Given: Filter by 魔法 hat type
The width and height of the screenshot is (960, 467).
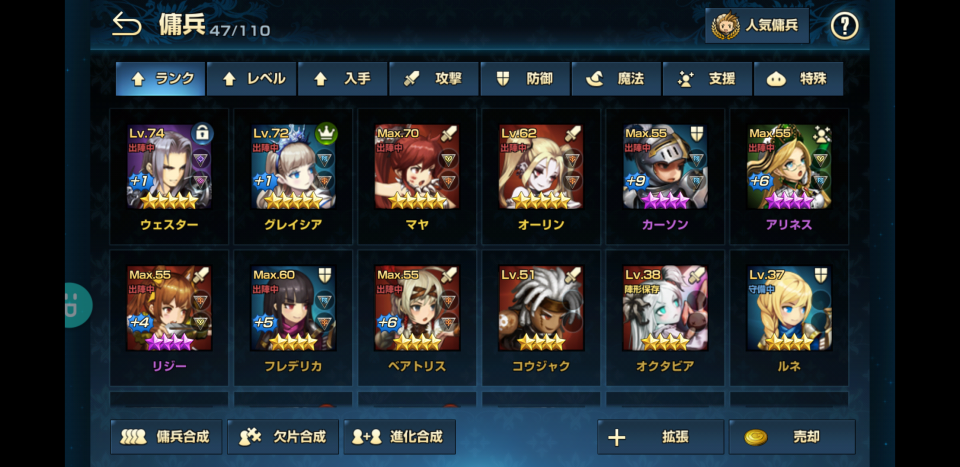Looking at the screenshot, I should (x=617, y=79).
